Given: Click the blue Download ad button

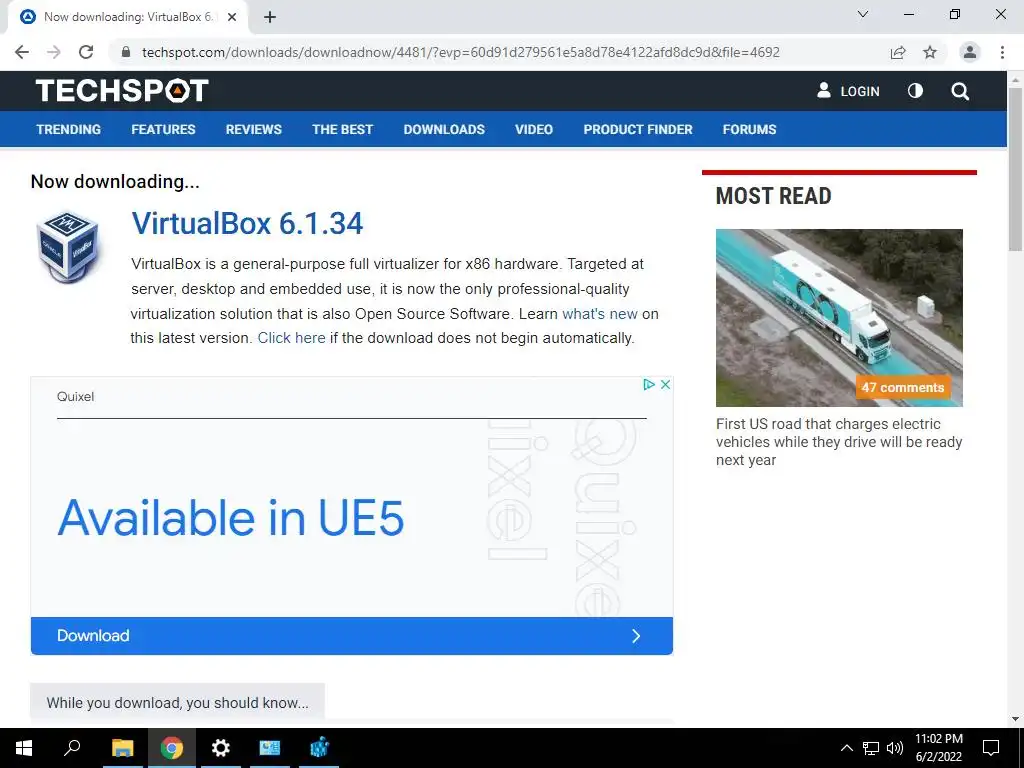Looking at the screenshot, I should pos(351,636).
